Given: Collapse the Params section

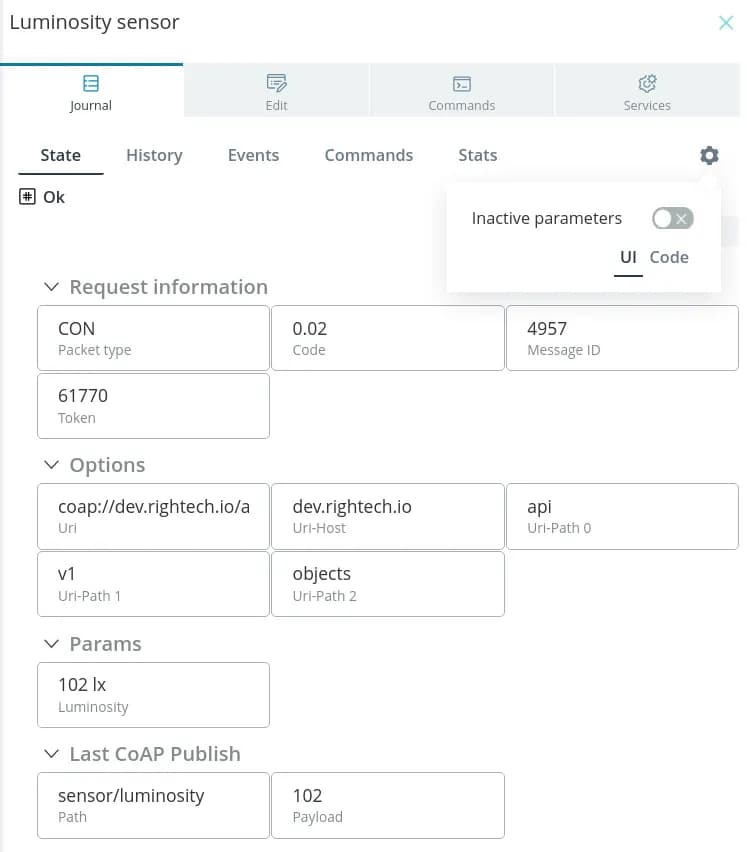Looking at the screenshot, I should pos(52,644).
